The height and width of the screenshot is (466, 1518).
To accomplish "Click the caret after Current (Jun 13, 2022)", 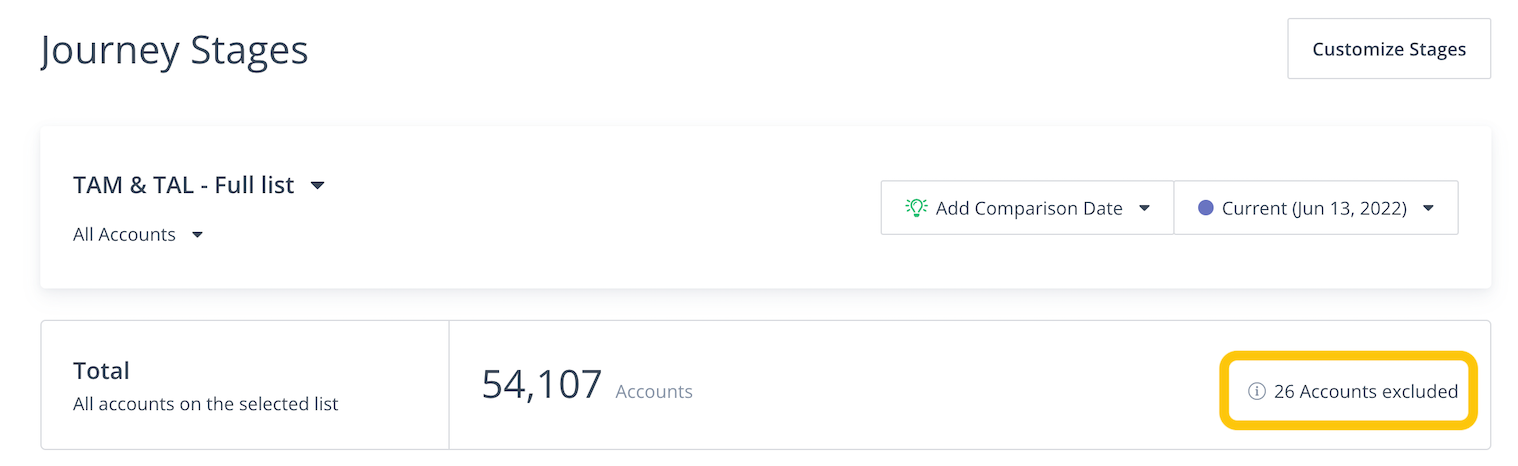I will coord(1428,208).
